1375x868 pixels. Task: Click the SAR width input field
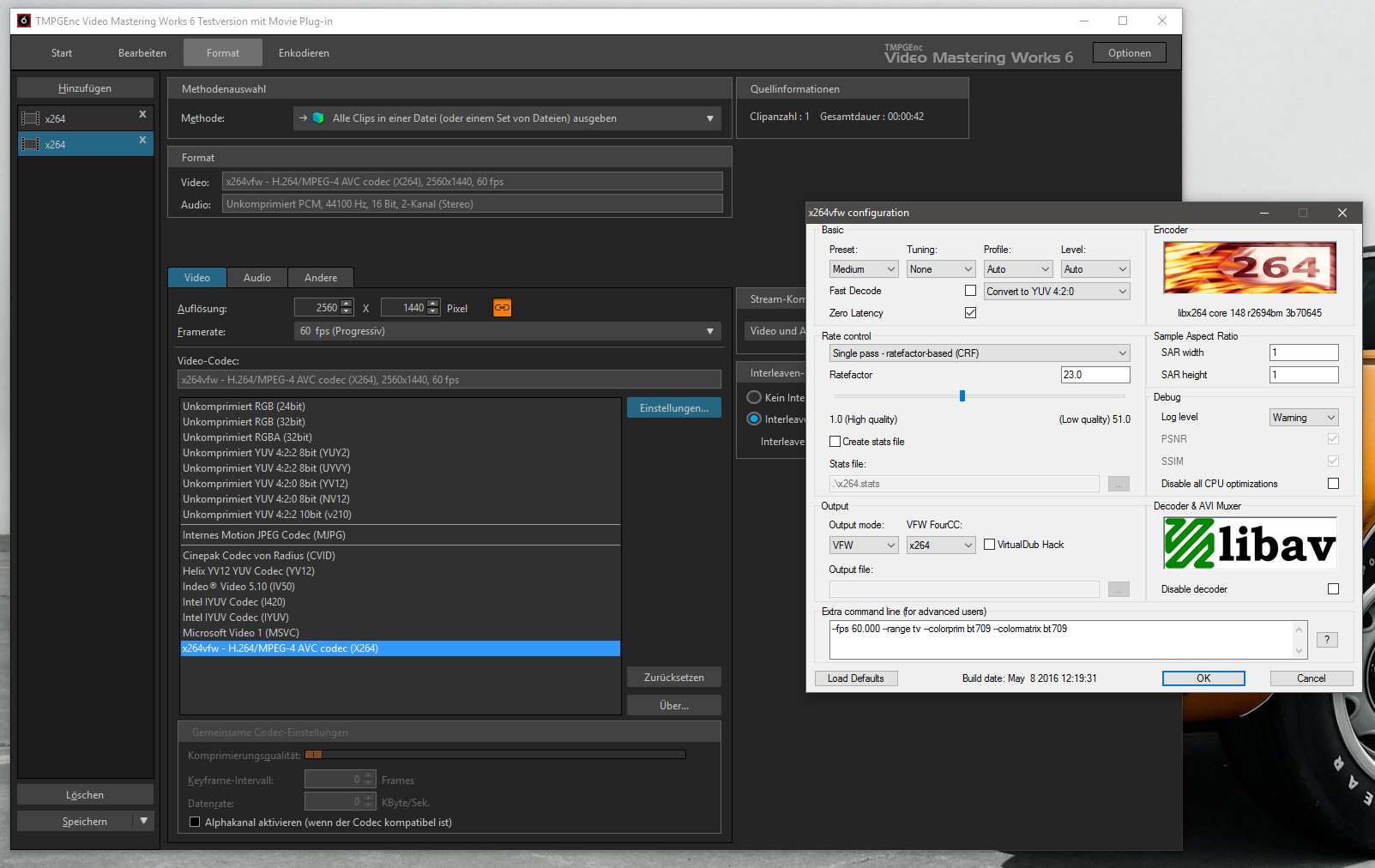1304,353
